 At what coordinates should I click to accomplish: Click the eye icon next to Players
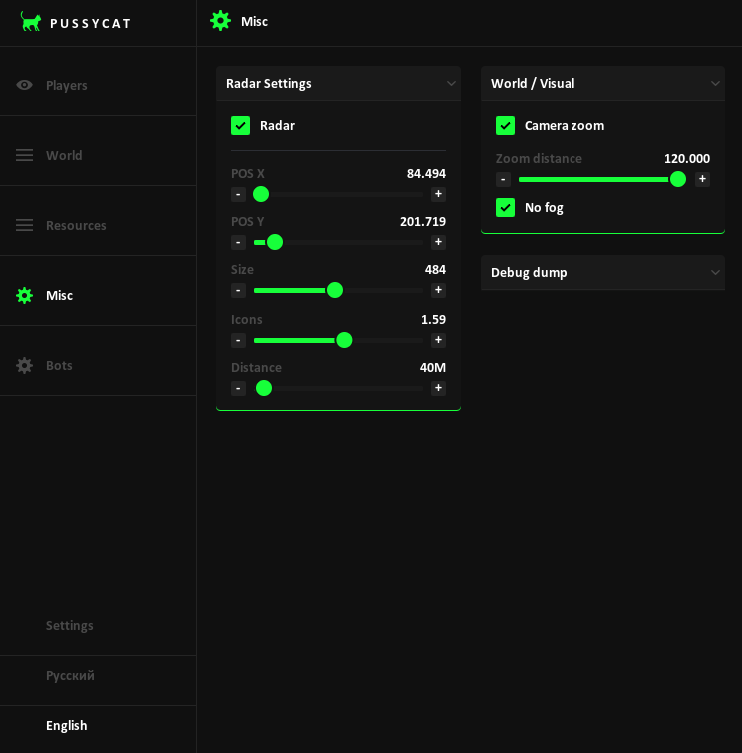pos(24,85)
